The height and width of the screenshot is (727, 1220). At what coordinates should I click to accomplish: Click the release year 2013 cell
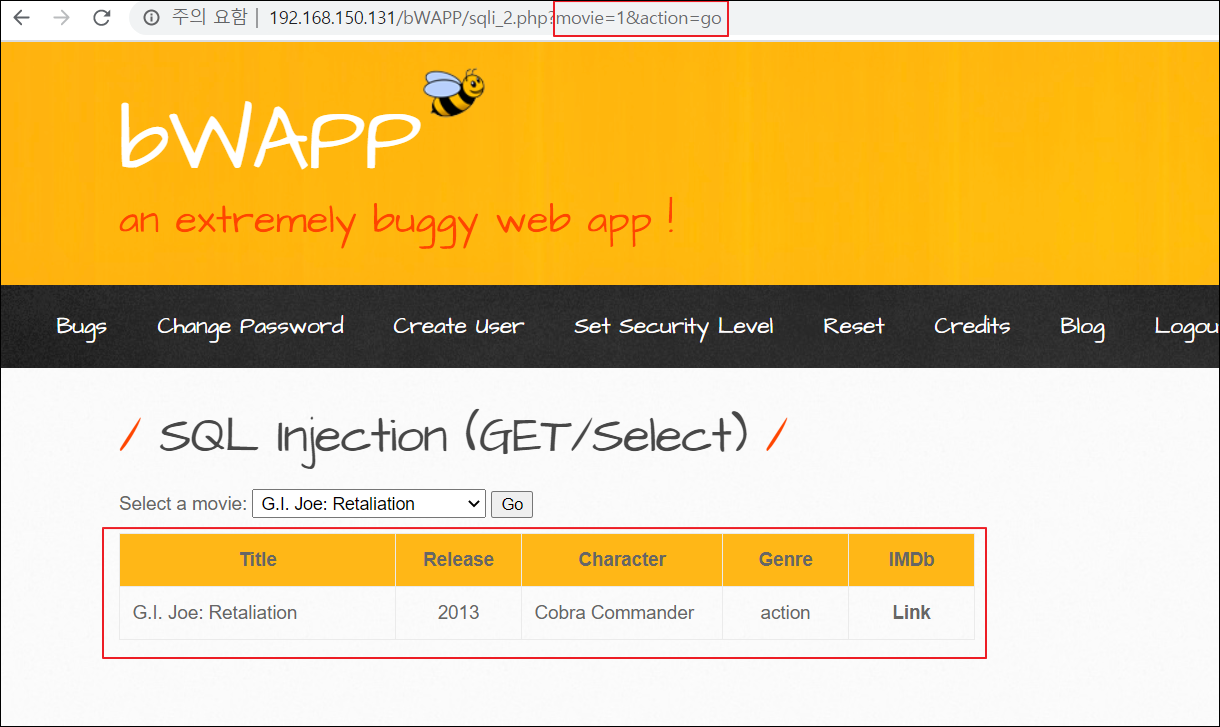(458, 613)
